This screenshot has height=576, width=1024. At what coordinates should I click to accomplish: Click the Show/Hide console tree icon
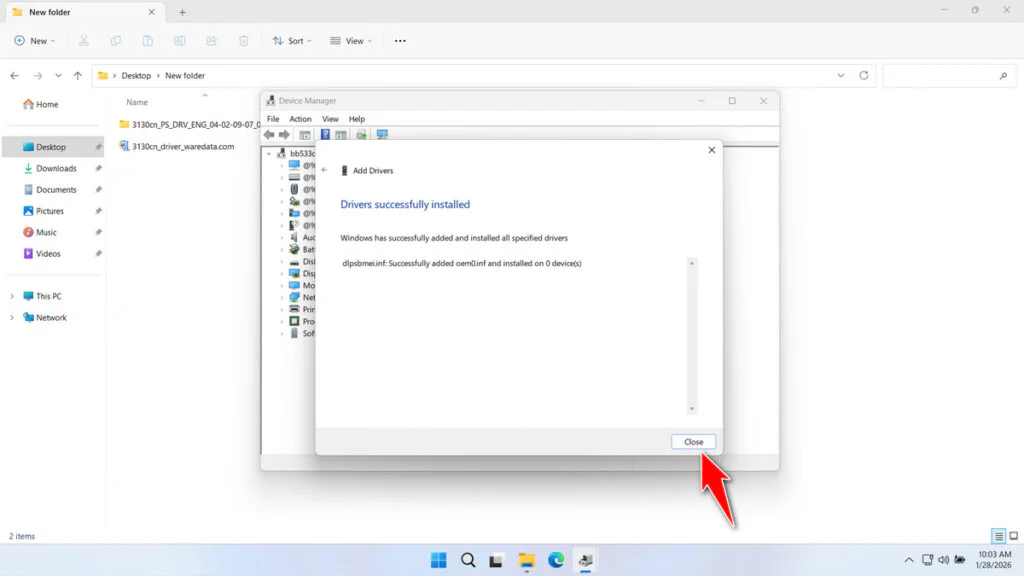click(304, 135)
